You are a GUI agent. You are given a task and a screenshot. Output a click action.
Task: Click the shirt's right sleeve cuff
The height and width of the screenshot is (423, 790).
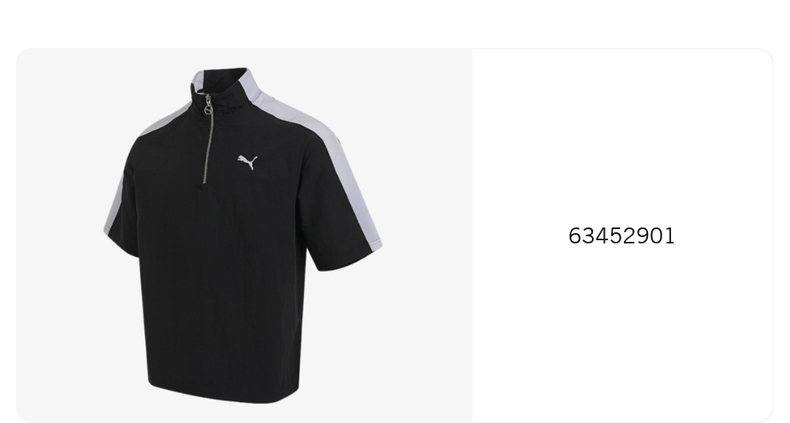click(348, 261)
